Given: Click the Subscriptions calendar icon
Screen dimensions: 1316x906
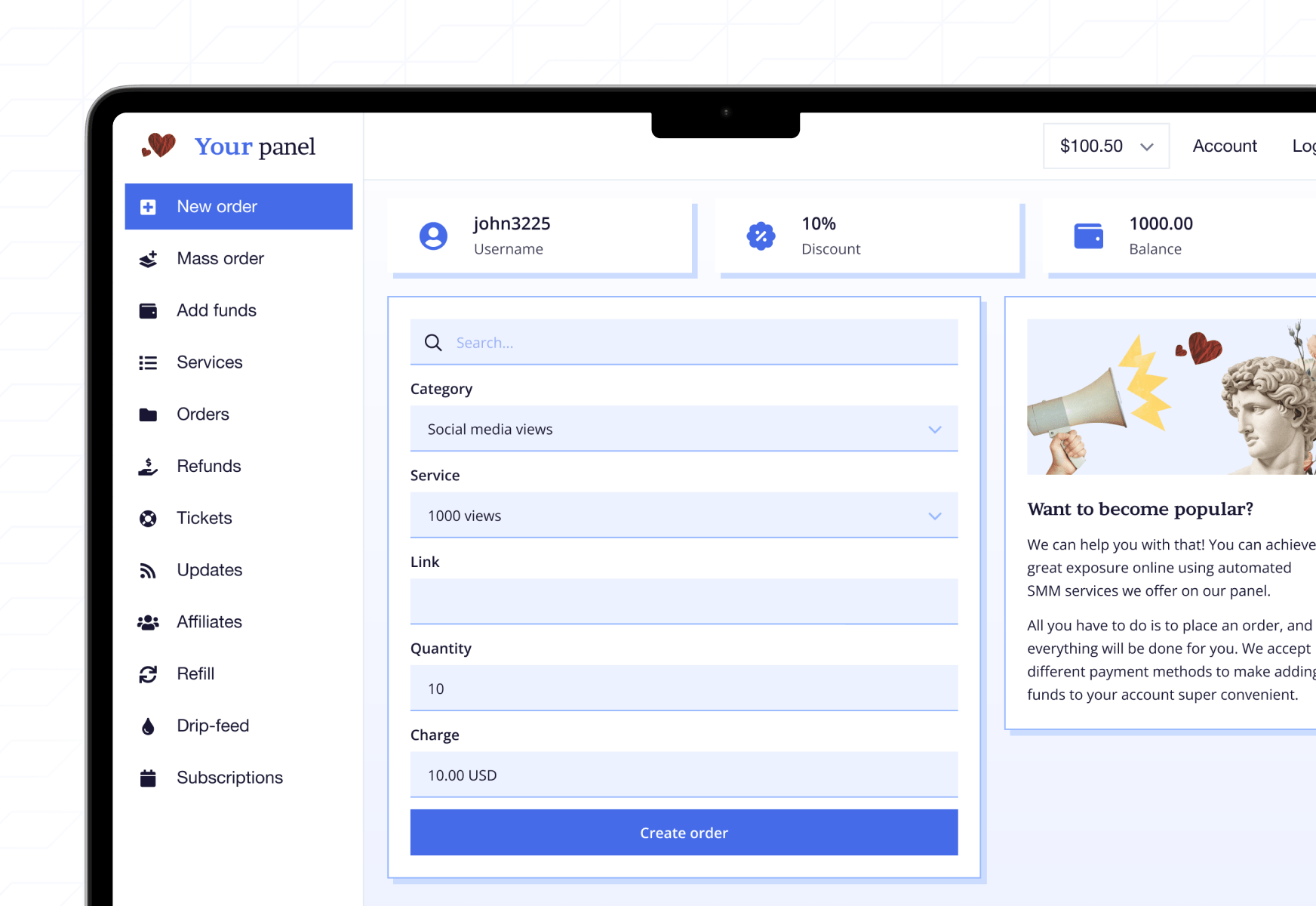Looking at the screenshot, I should (148, 778).
